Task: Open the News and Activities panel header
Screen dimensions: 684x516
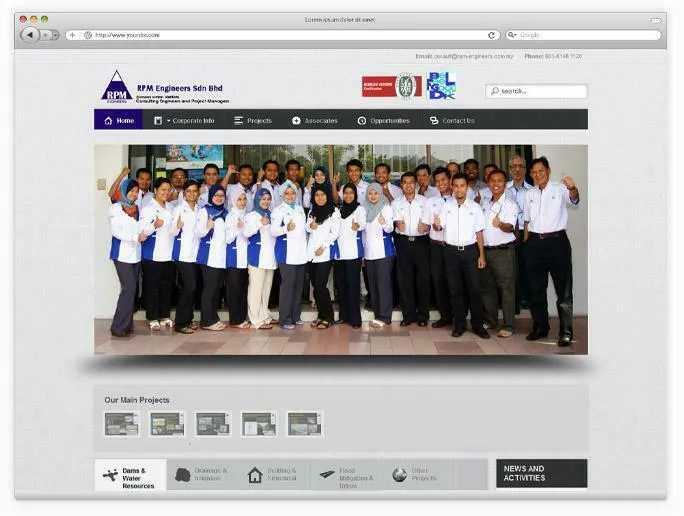Action: tap(542, 473)
